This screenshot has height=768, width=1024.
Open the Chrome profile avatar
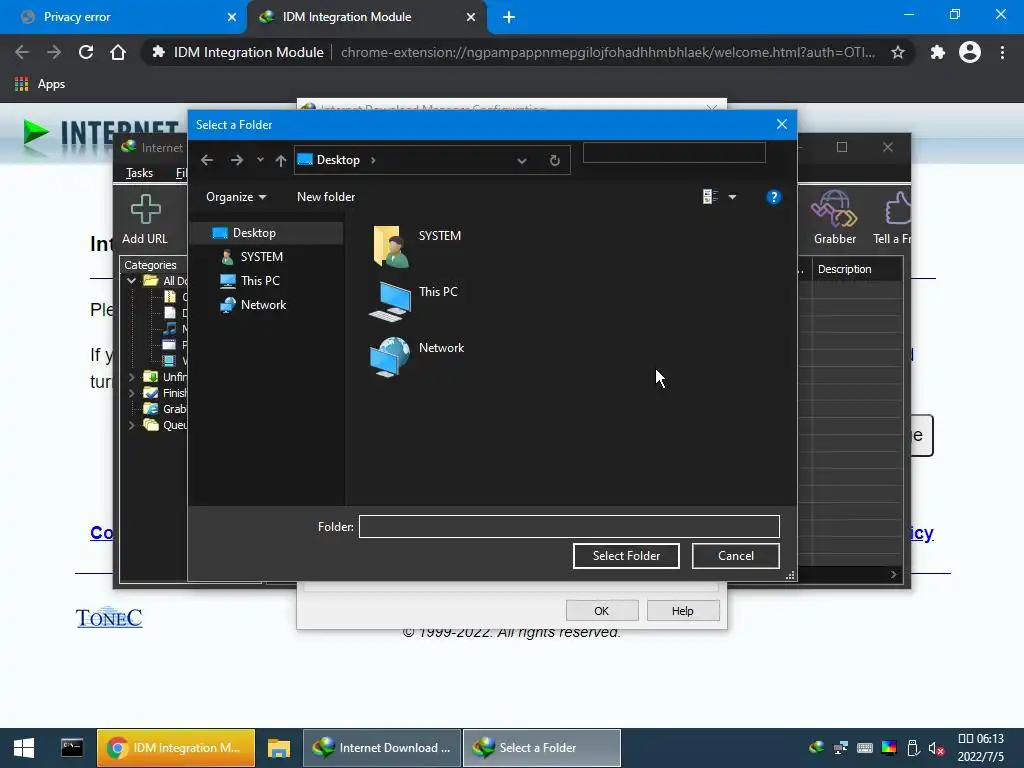pos(970,52)
